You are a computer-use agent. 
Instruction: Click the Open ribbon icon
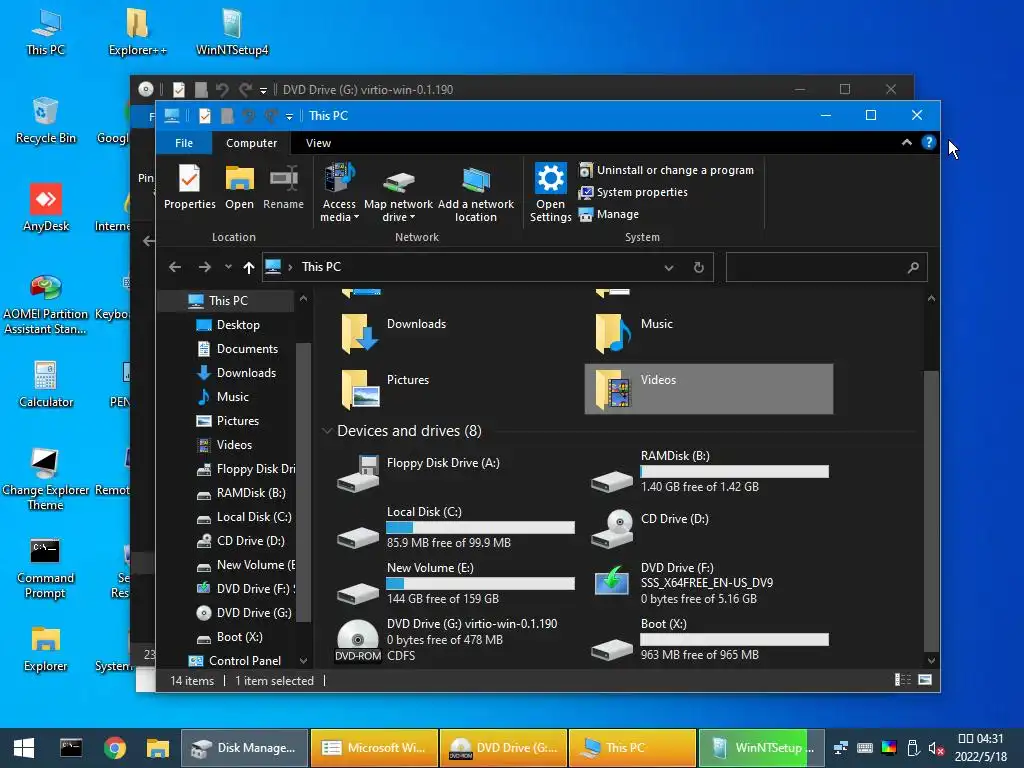coord(239,187)
